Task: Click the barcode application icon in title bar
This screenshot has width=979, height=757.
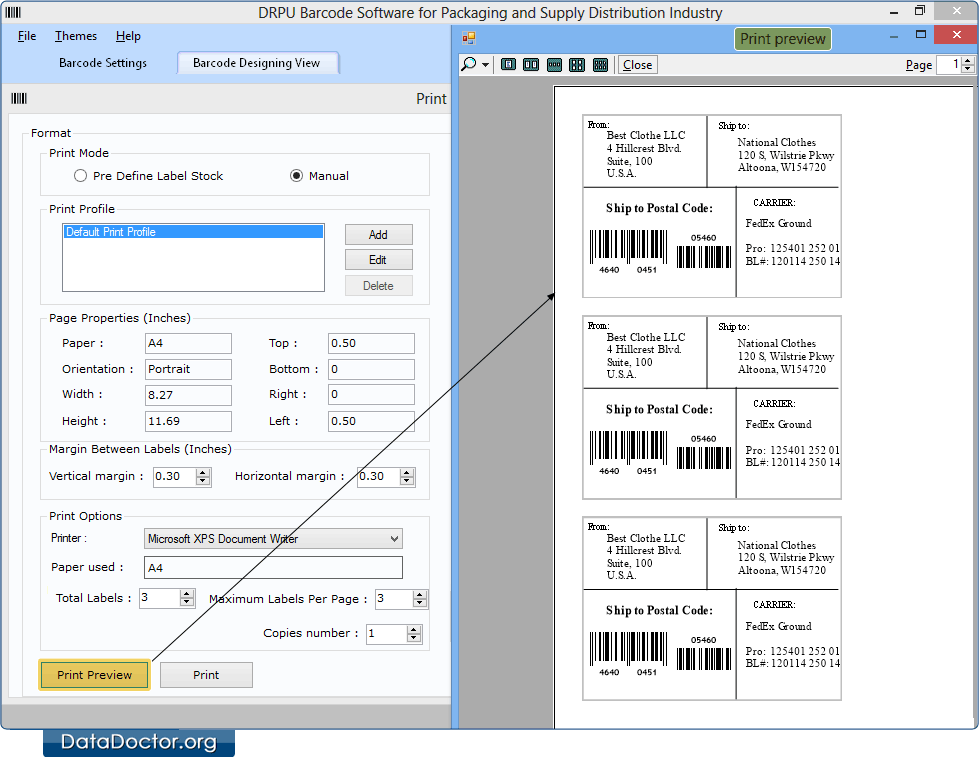Action: tap(13, 12)
